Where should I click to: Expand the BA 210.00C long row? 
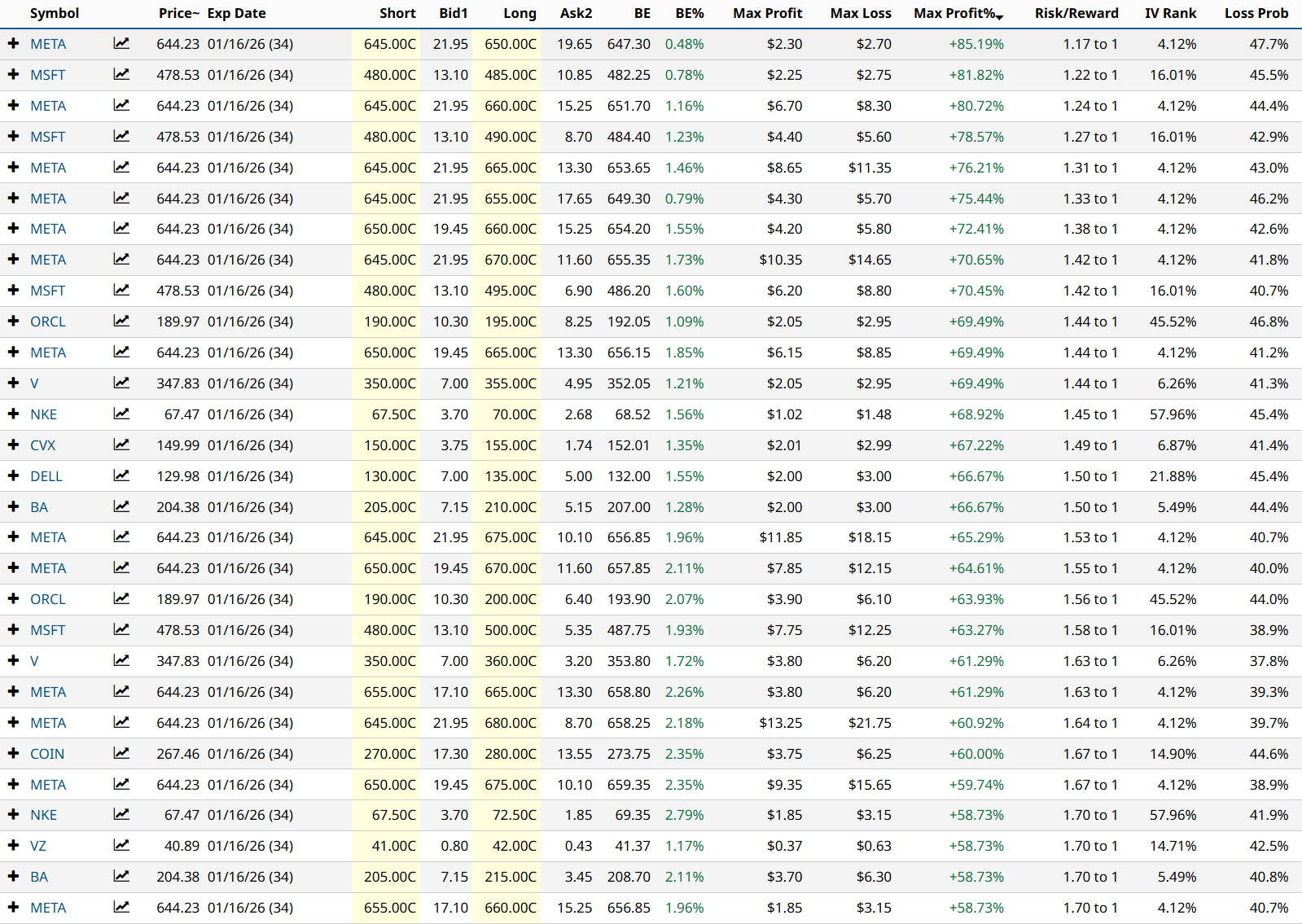13,506
